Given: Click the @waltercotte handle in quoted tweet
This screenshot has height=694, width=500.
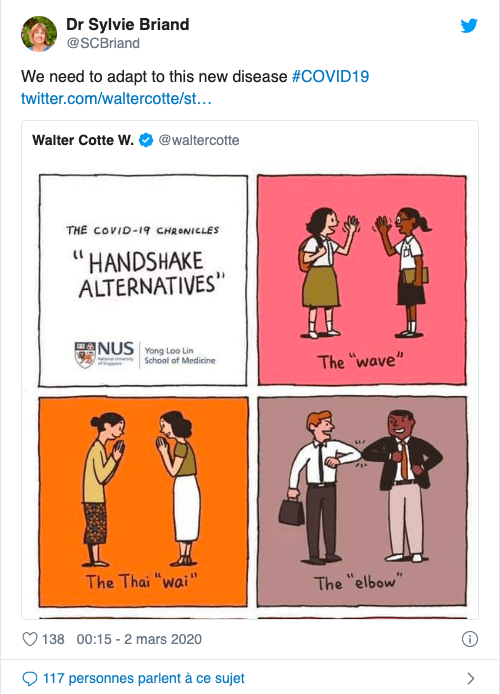Looking at the screenshot, I should (x=199, y=140).
